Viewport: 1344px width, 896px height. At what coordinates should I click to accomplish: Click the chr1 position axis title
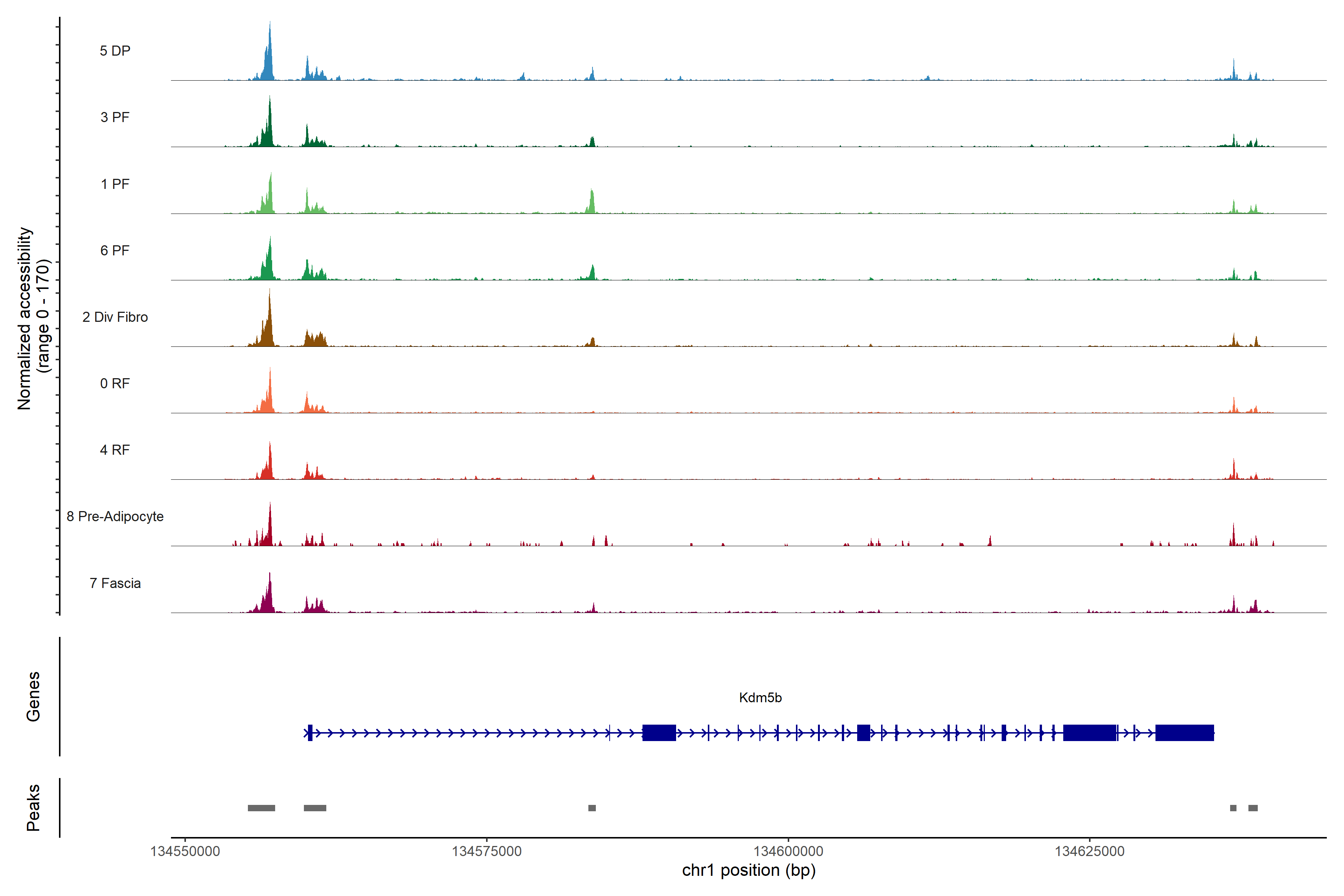click(749, 870)
